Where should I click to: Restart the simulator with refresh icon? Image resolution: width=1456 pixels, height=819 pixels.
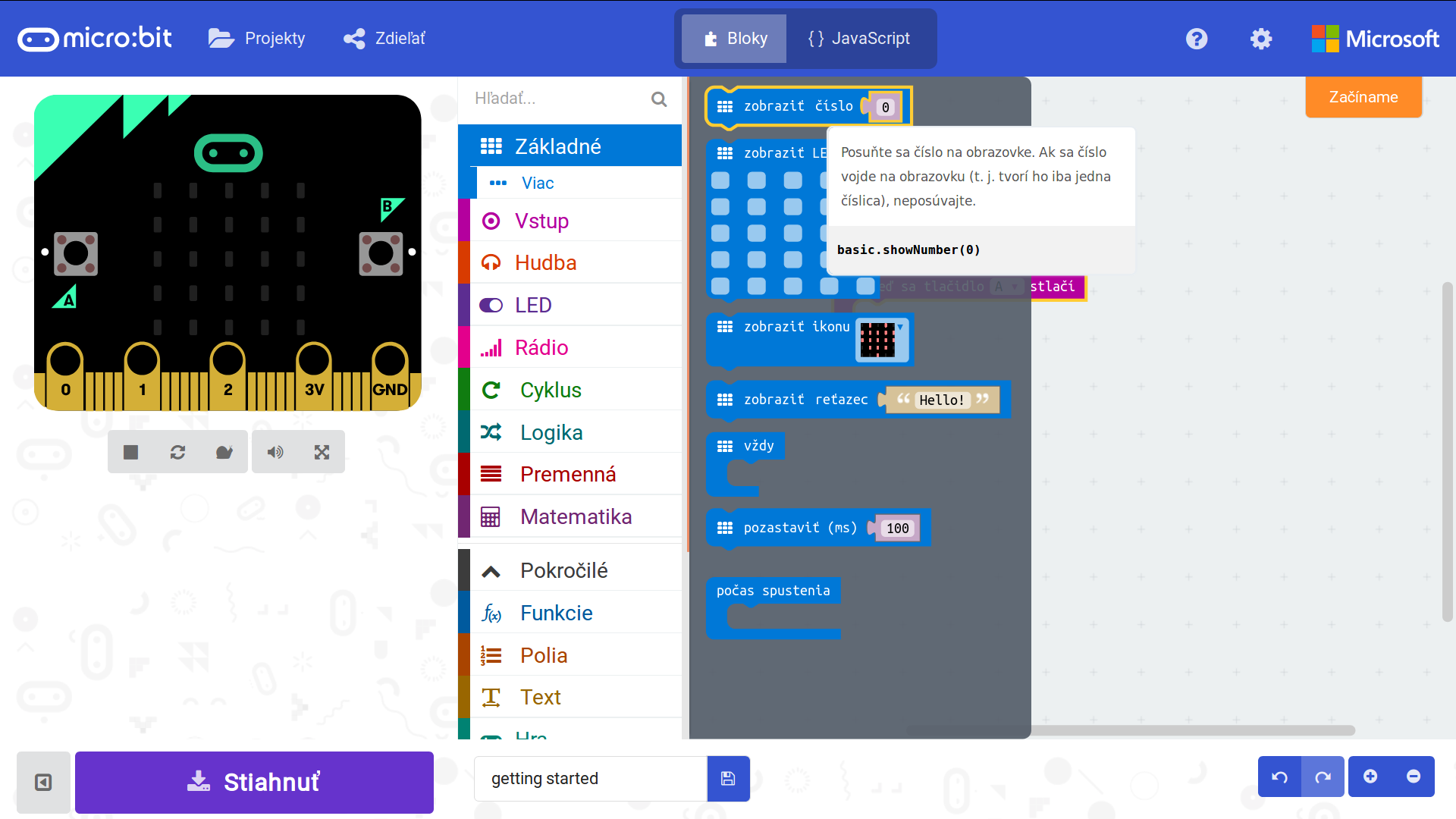tap(177, 453)
